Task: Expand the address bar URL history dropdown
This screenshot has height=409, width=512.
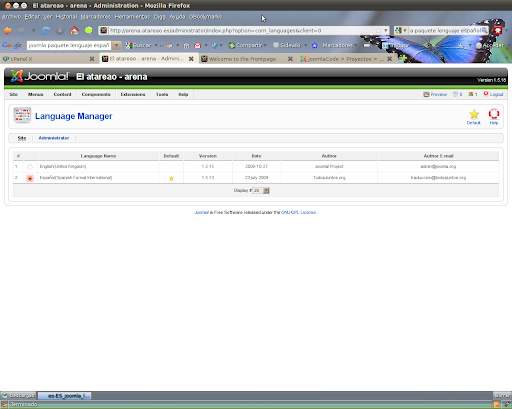Action: (386, 30)
